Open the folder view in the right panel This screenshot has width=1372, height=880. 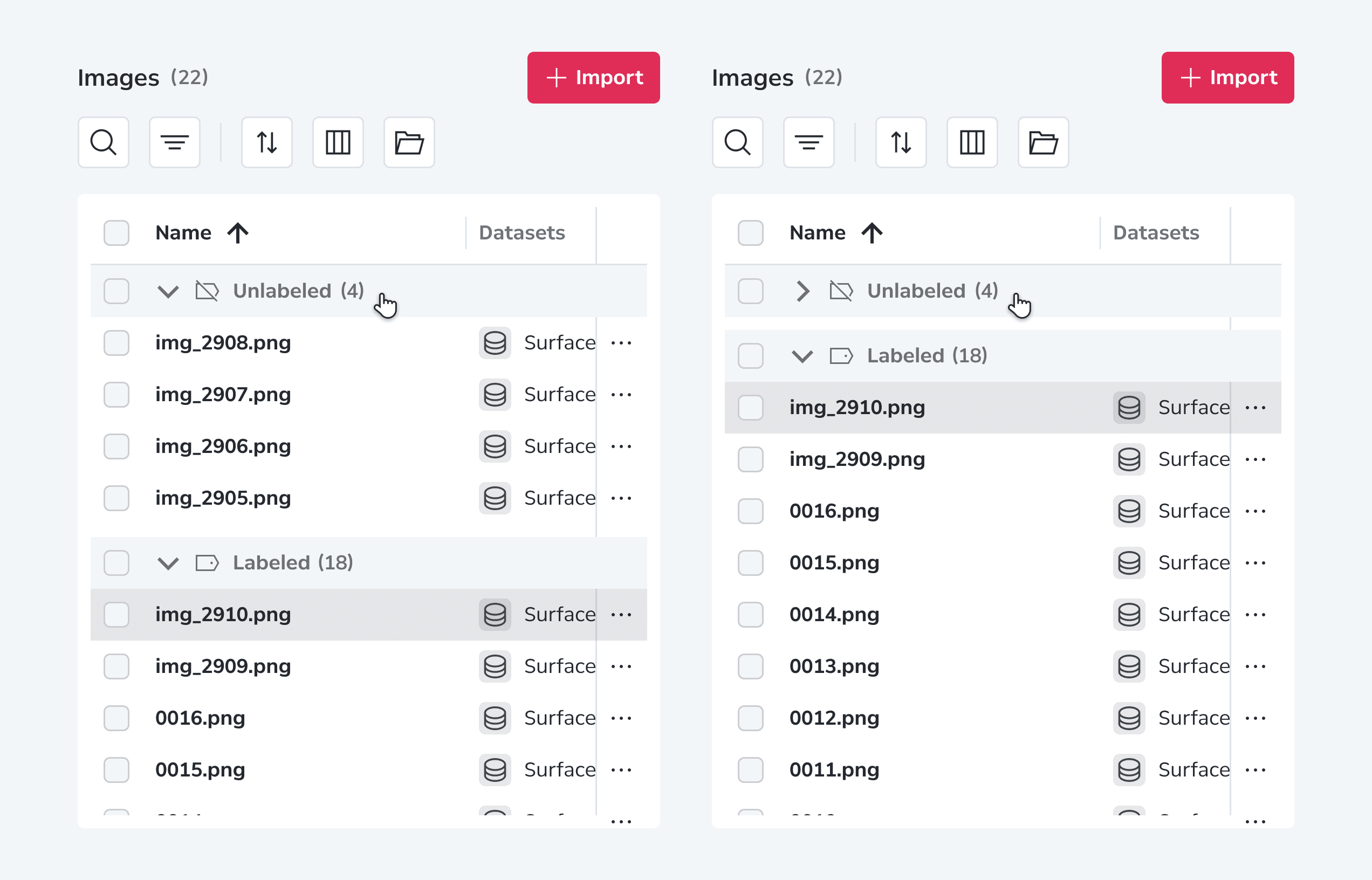1044,142
